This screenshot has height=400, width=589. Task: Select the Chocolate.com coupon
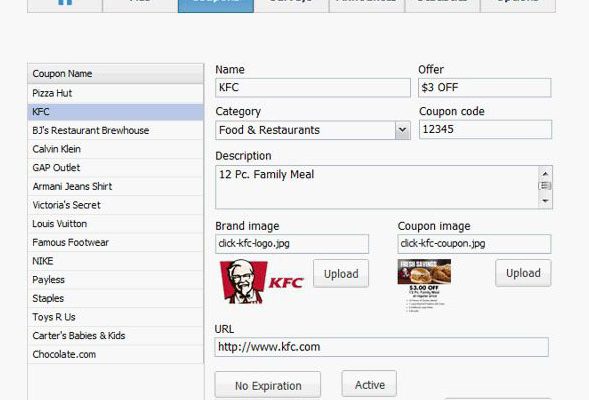point(115,354)
